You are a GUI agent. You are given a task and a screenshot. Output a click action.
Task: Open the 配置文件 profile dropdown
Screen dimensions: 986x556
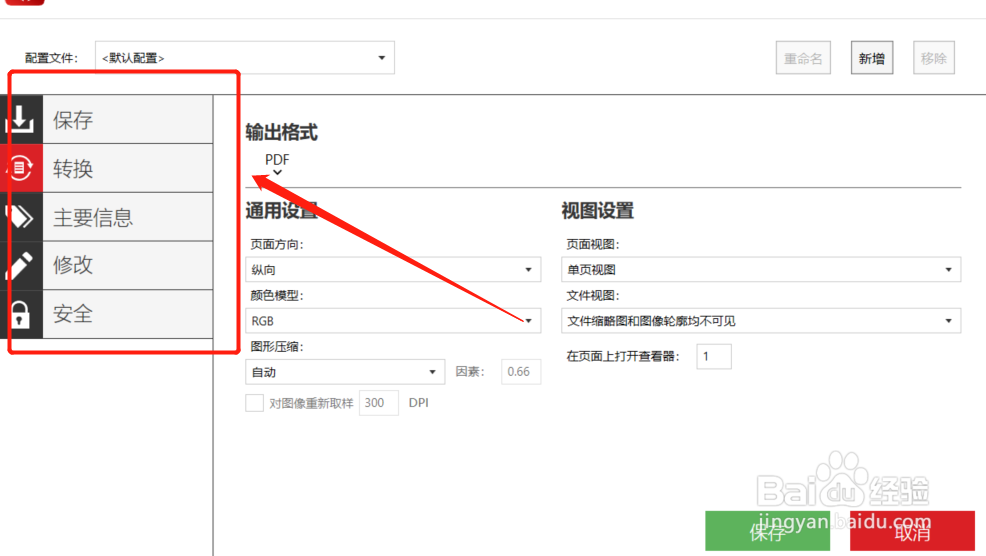pos(245,58)
